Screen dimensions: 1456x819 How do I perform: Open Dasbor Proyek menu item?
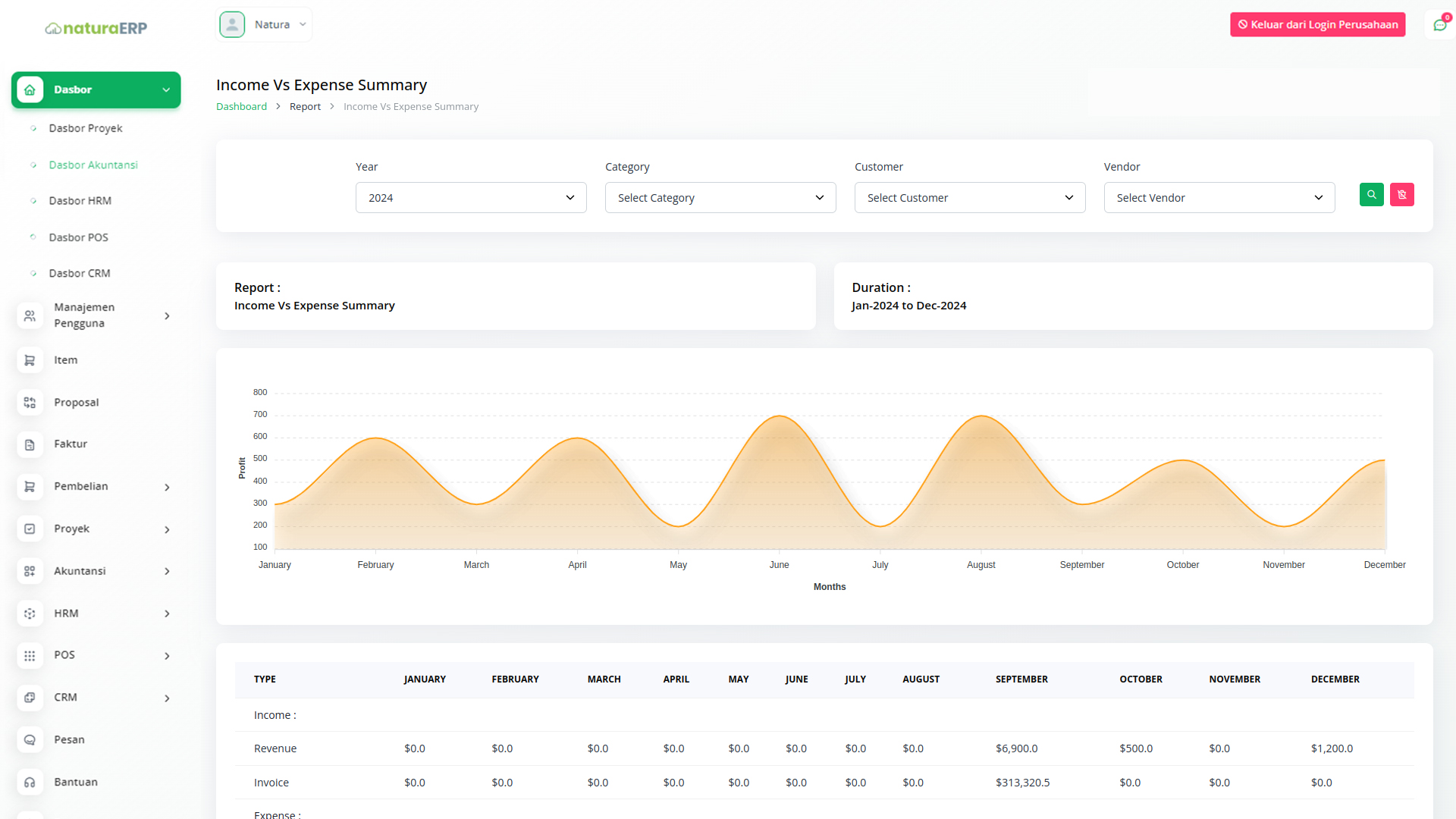pos(86,128)
